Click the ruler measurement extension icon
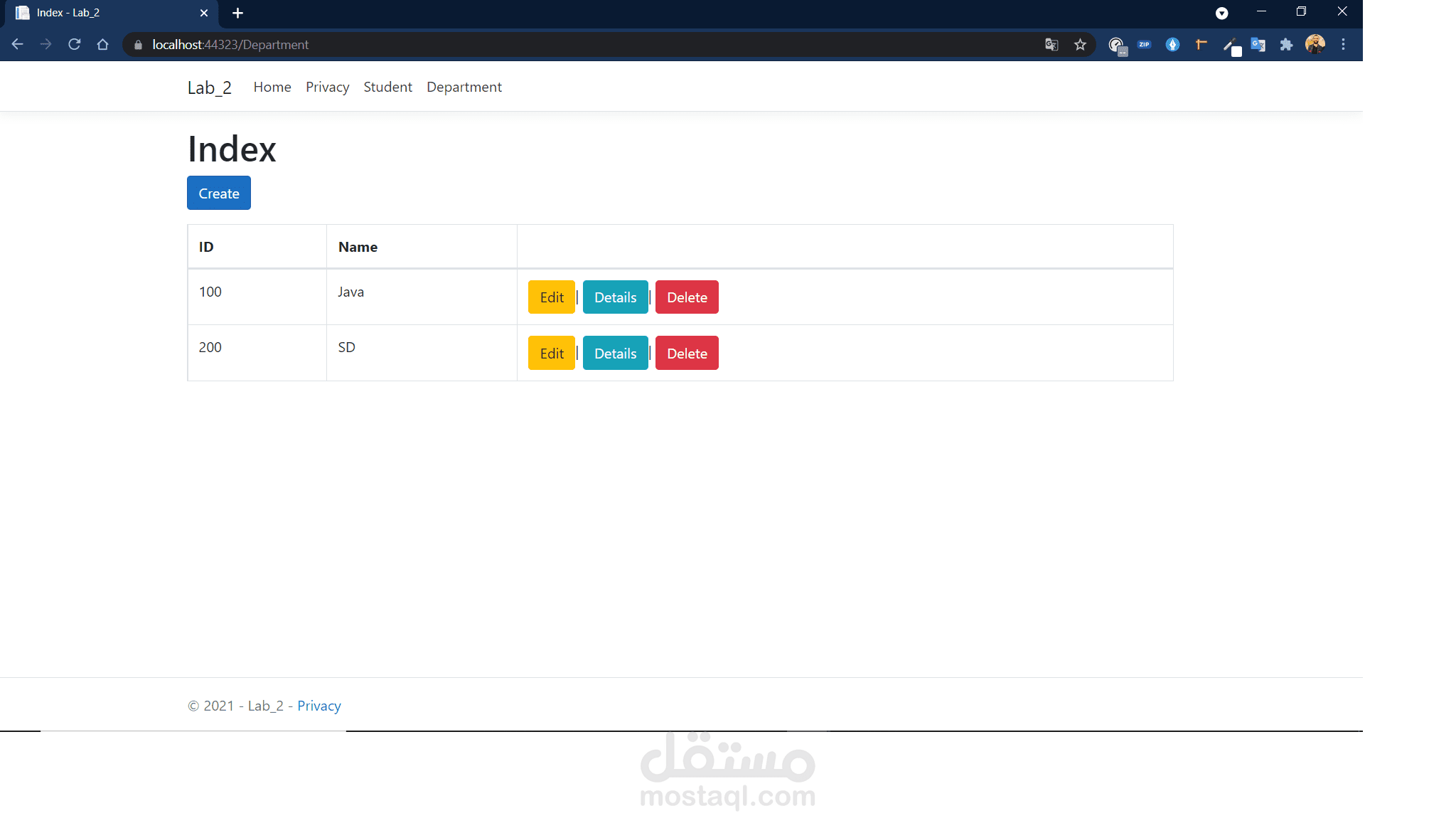 pos(1201,45)
